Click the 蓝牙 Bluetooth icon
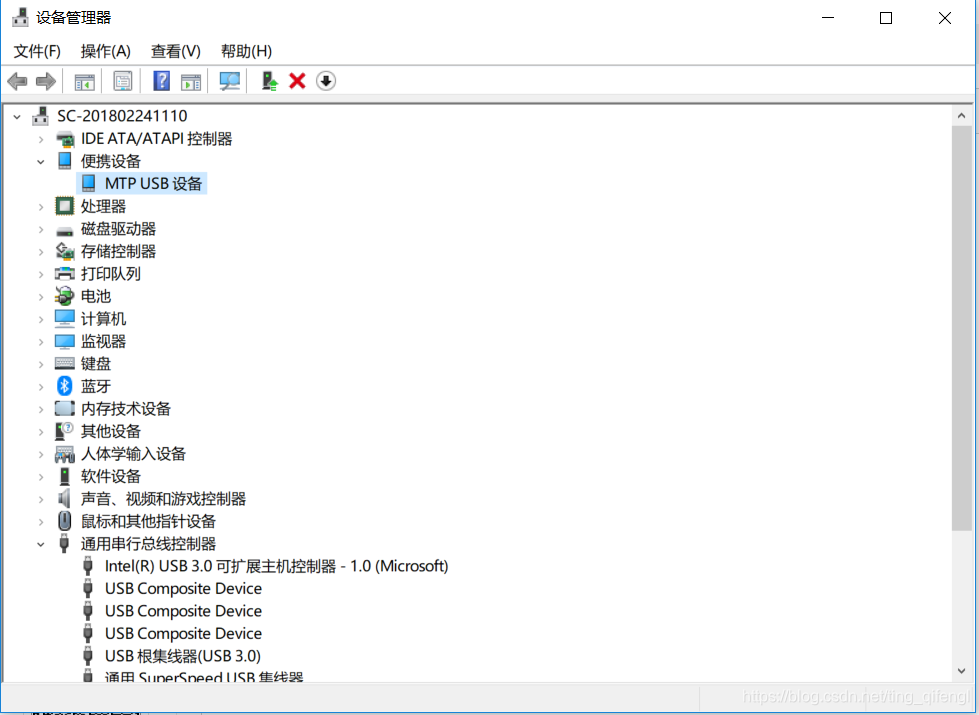 (65, 386)
